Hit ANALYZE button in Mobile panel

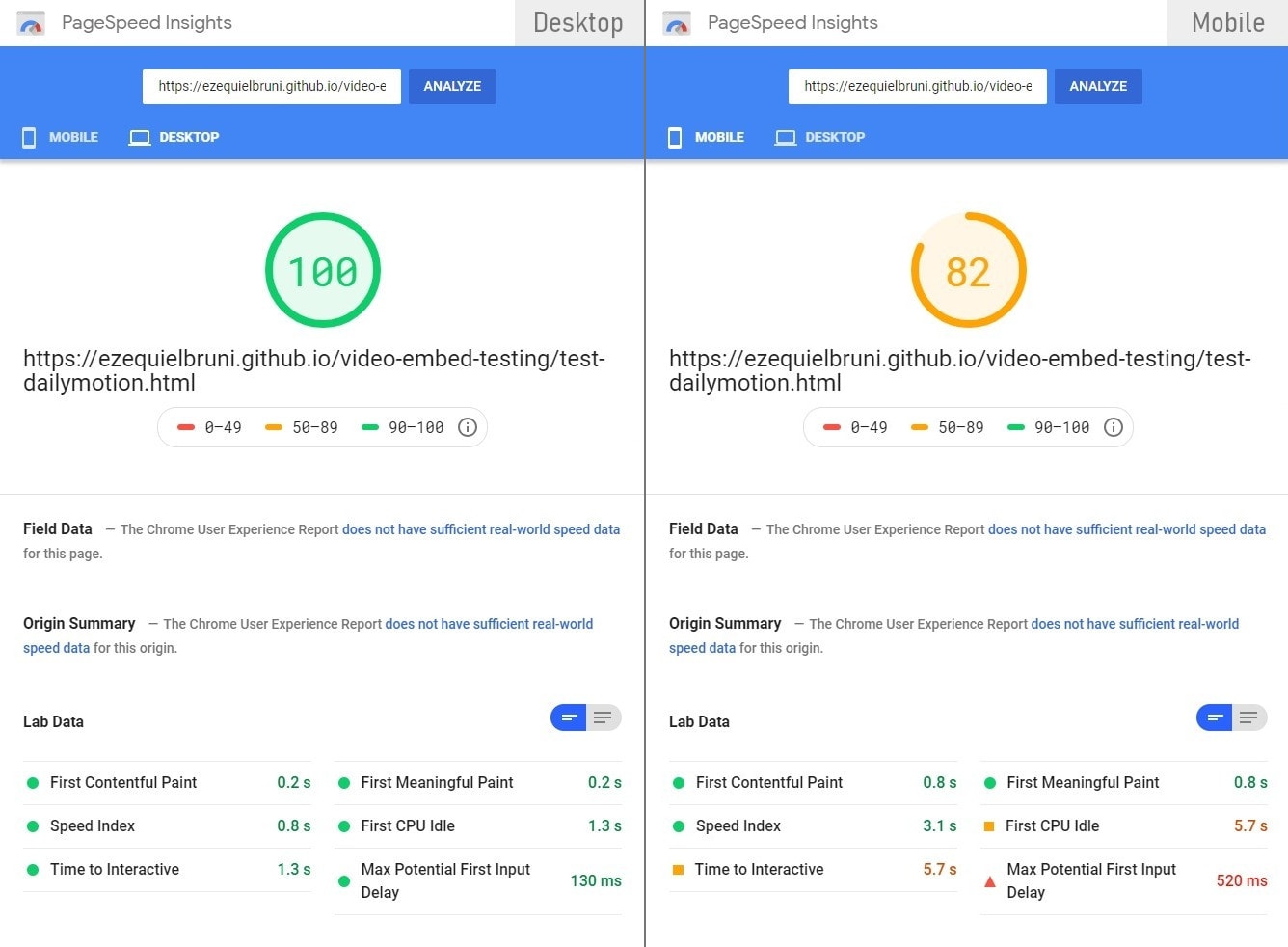click(x=1098, y=86)
